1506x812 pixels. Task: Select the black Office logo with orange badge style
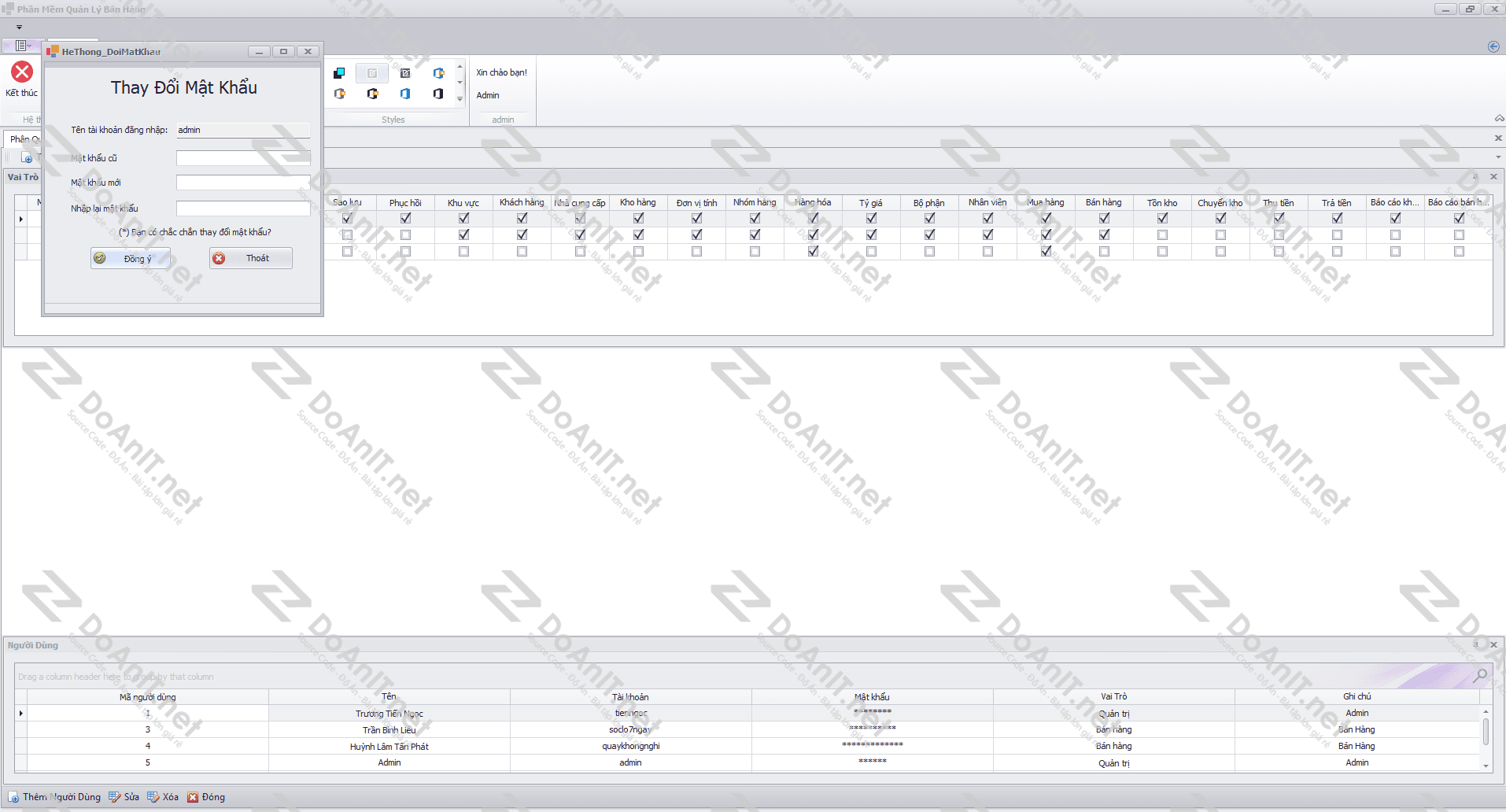[x=372, y=94]
